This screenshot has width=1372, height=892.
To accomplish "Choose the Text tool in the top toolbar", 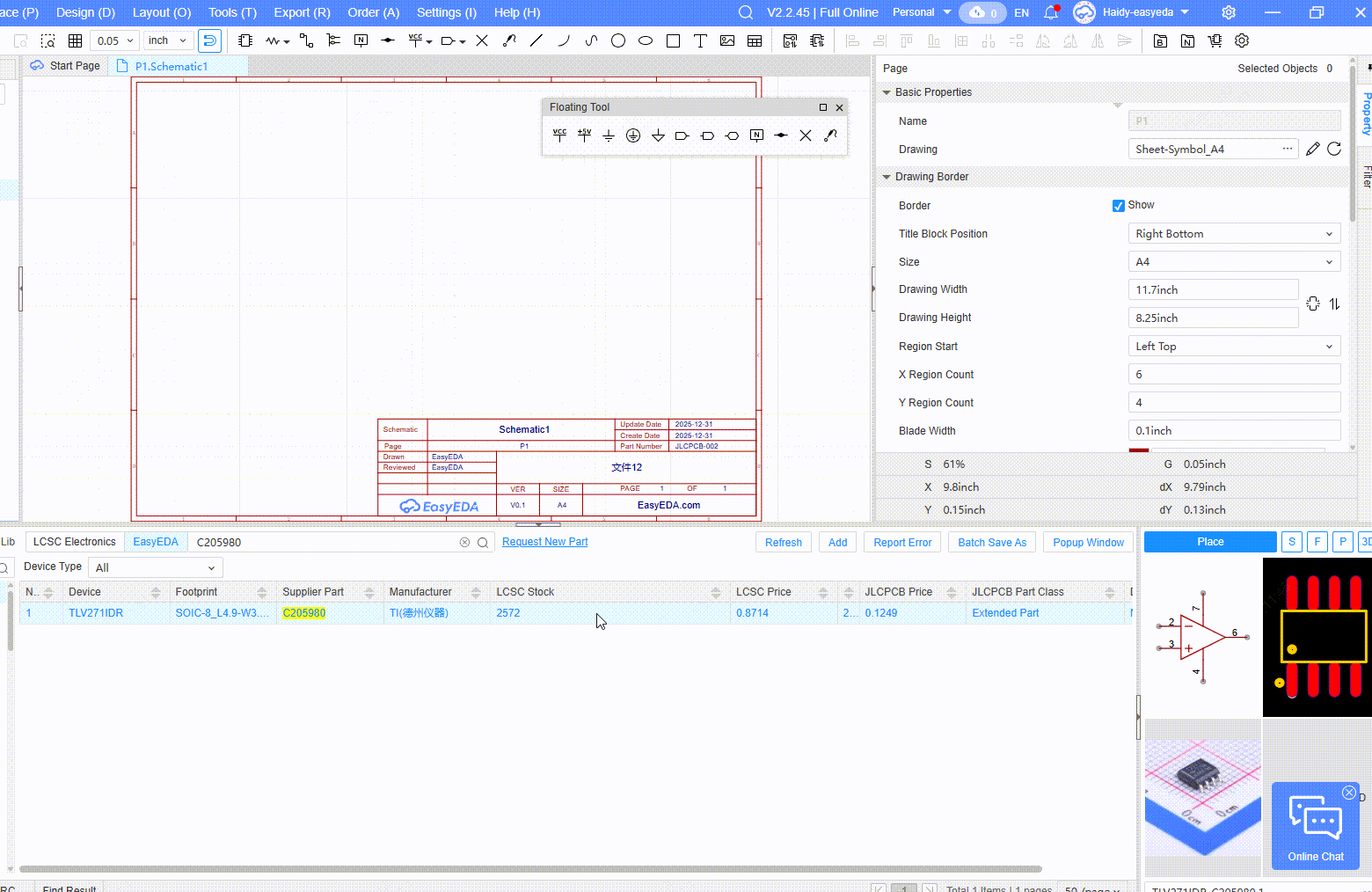I will [x=700, y=40].
